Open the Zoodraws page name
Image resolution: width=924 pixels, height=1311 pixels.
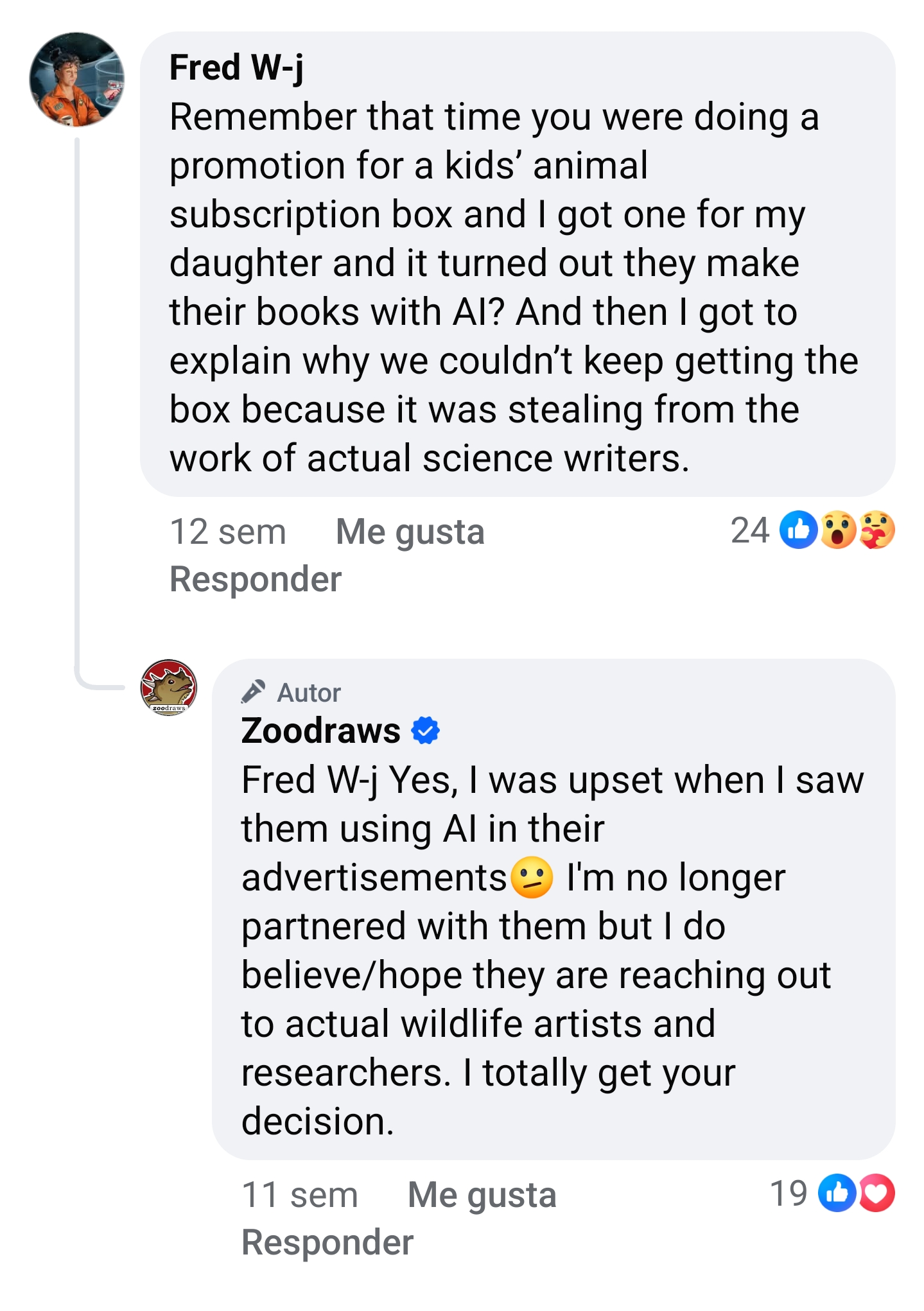[x=320, y=731]
